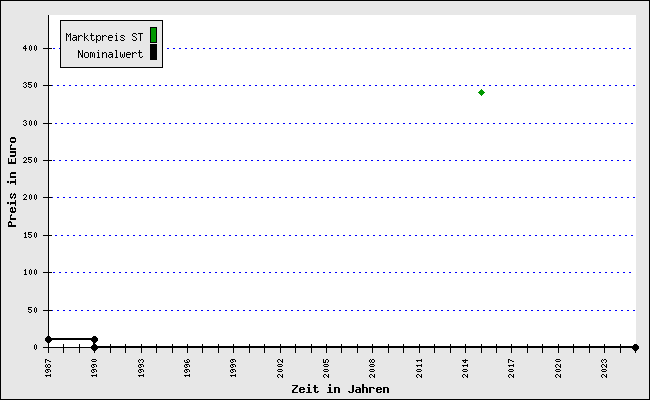
Task: Click the 400 y-axis label
Action: pyautogui.click(x=30, y=48)
